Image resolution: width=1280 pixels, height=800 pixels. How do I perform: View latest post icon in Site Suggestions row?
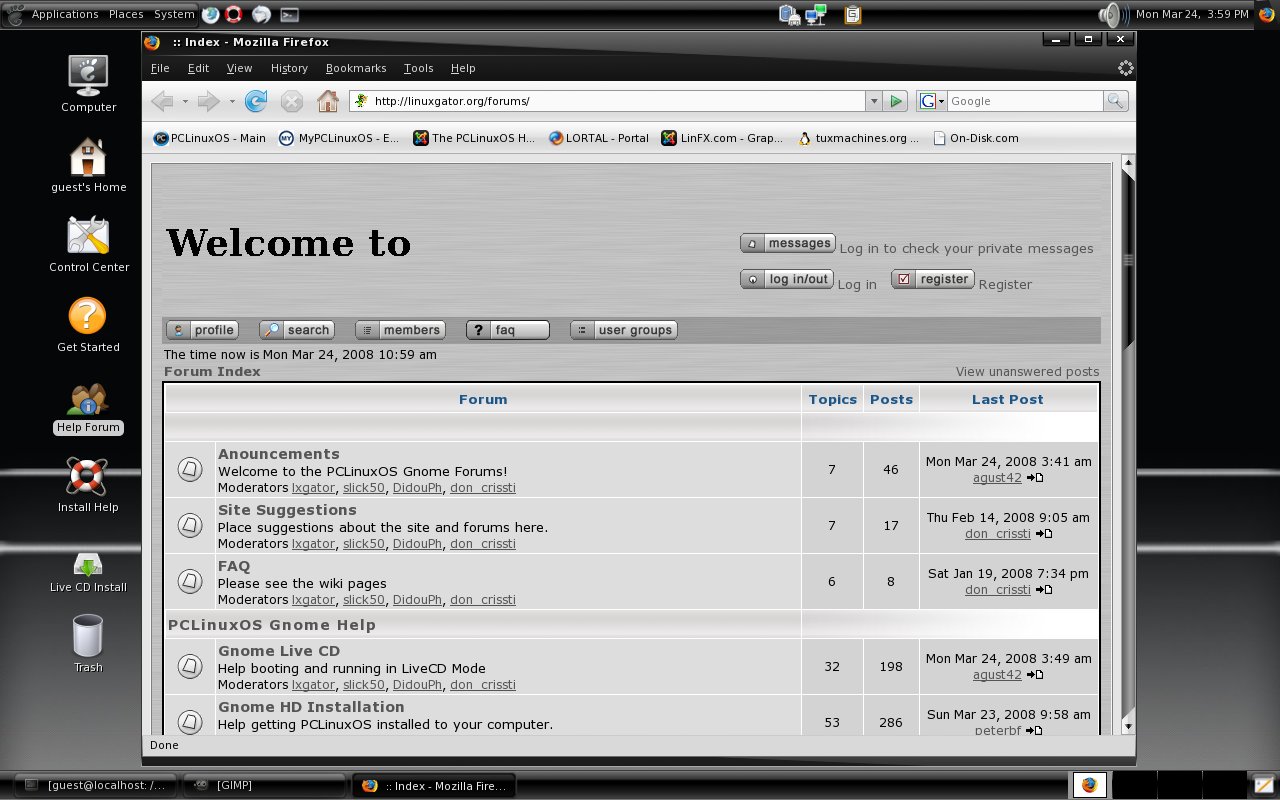[x=1044, y=534]
